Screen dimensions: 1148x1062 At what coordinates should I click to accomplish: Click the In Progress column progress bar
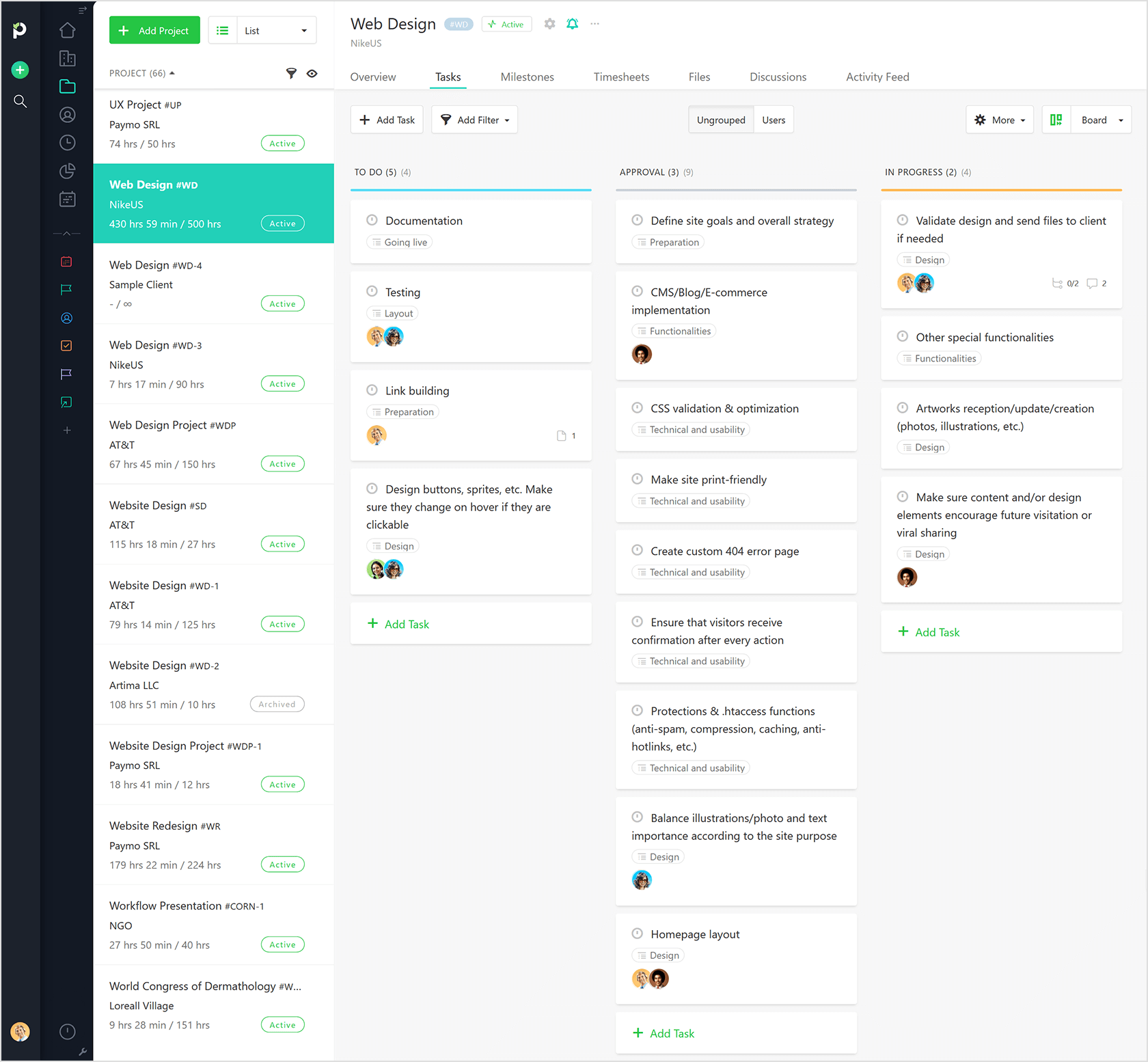1001,190
